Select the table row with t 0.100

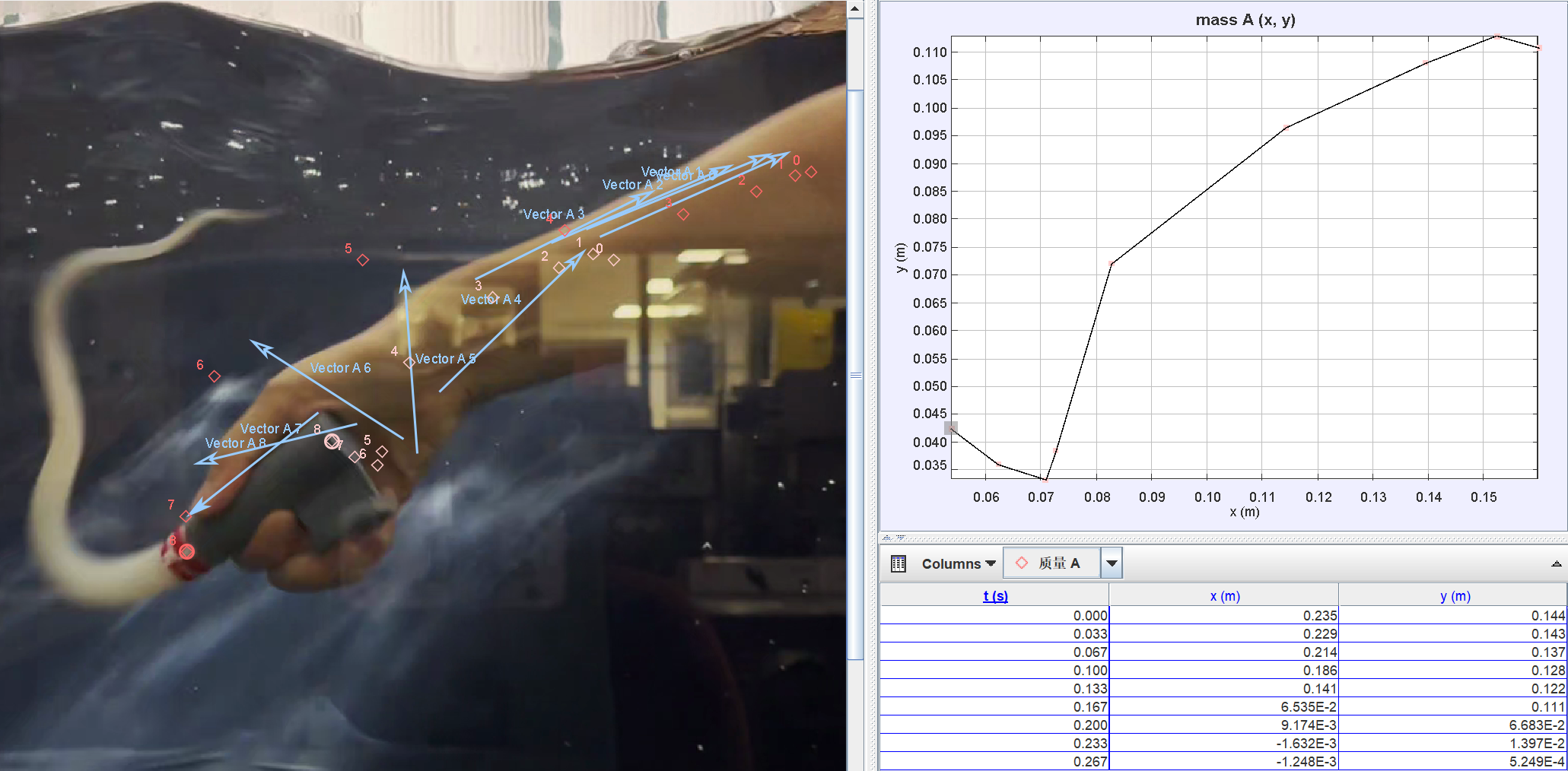click(x=1223, y=670)
